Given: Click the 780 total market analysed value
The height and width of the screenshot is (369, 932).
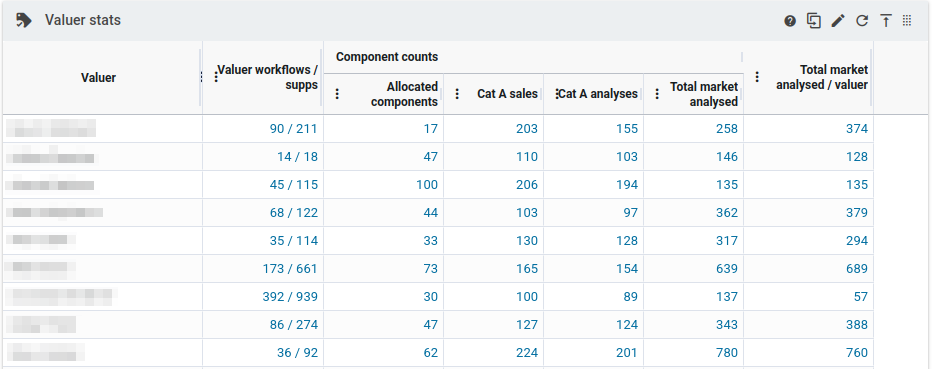Looking at the screenshot, I should point(727,353).
